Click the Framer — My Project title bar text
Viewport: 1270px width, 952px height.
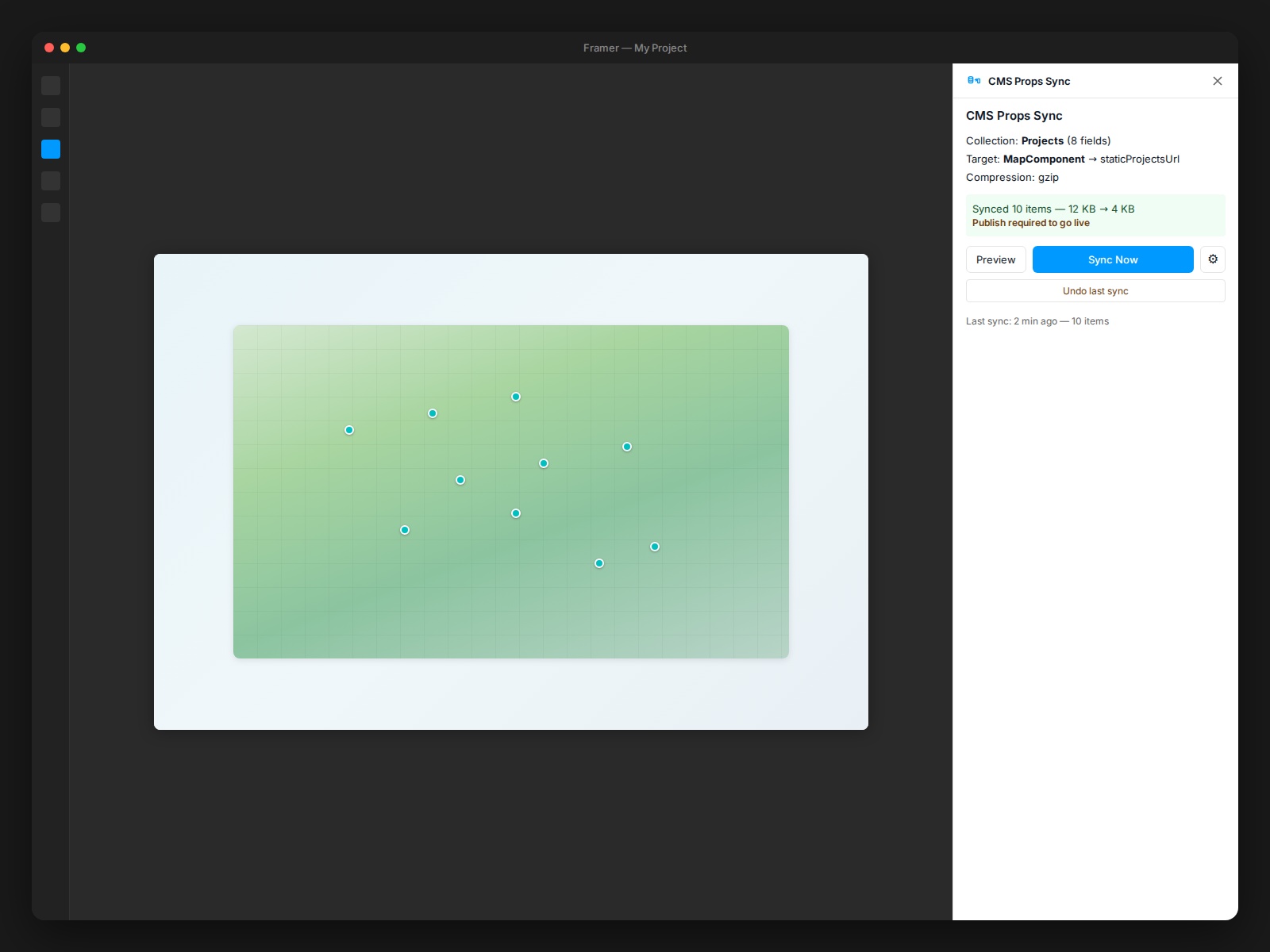coord(635,48)
